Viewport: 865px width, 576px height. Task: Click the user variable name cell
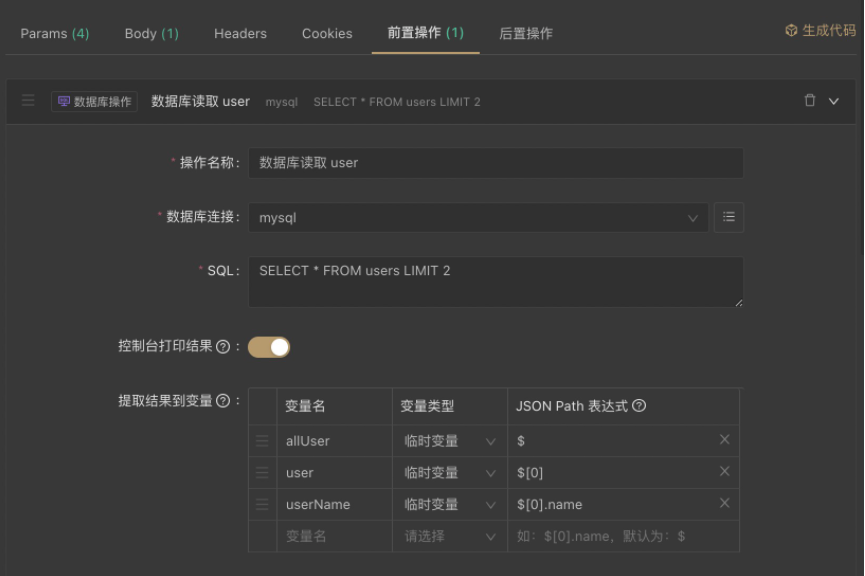click(334, 473)
